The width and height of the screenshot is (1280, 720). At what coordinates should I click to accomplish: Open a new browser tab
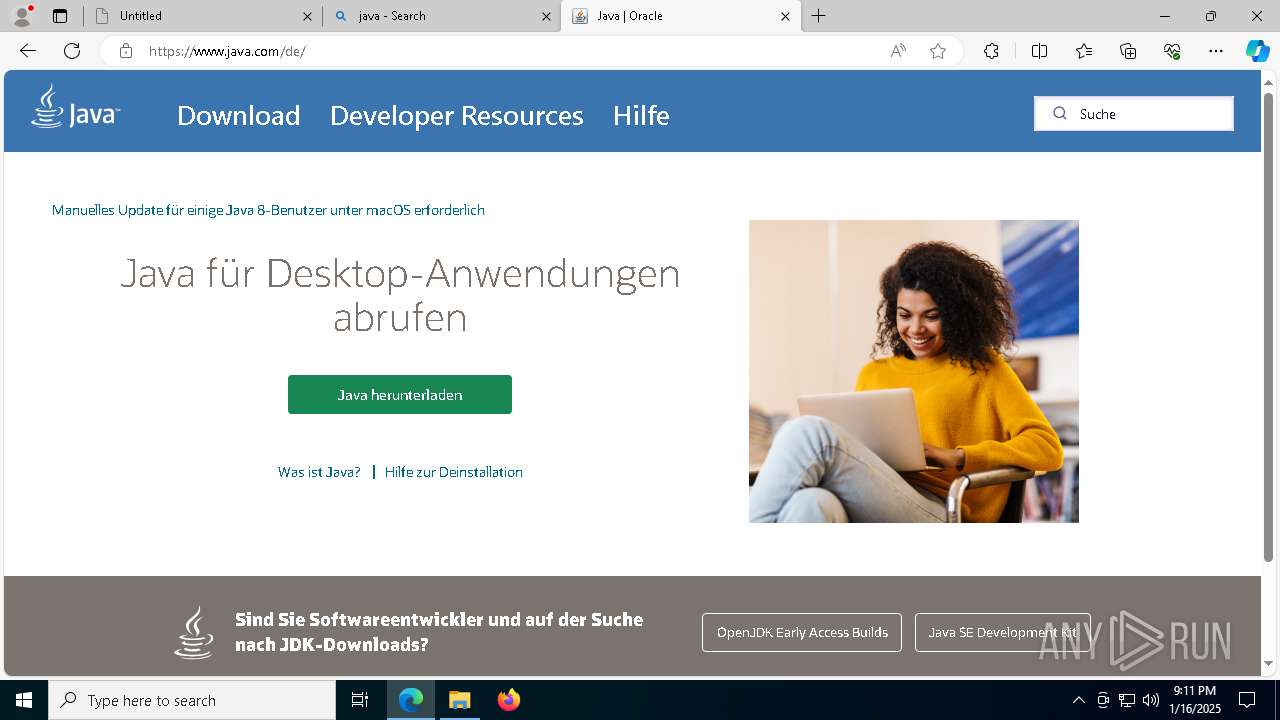819,16
